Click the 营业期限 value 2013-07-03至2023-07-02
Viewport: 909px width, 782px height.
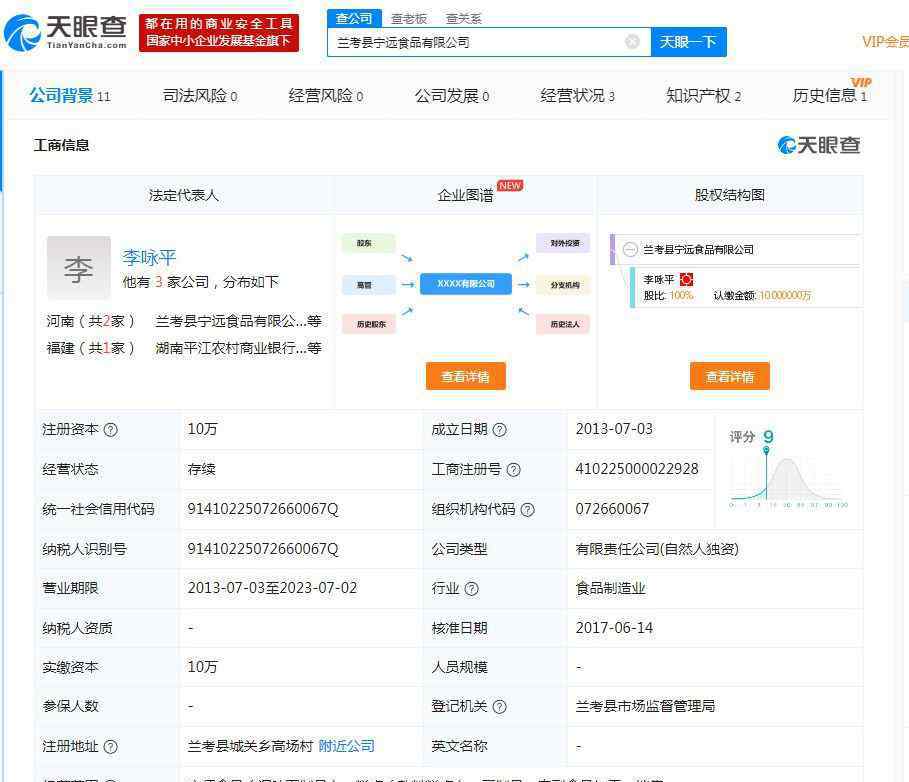[272, 588]
